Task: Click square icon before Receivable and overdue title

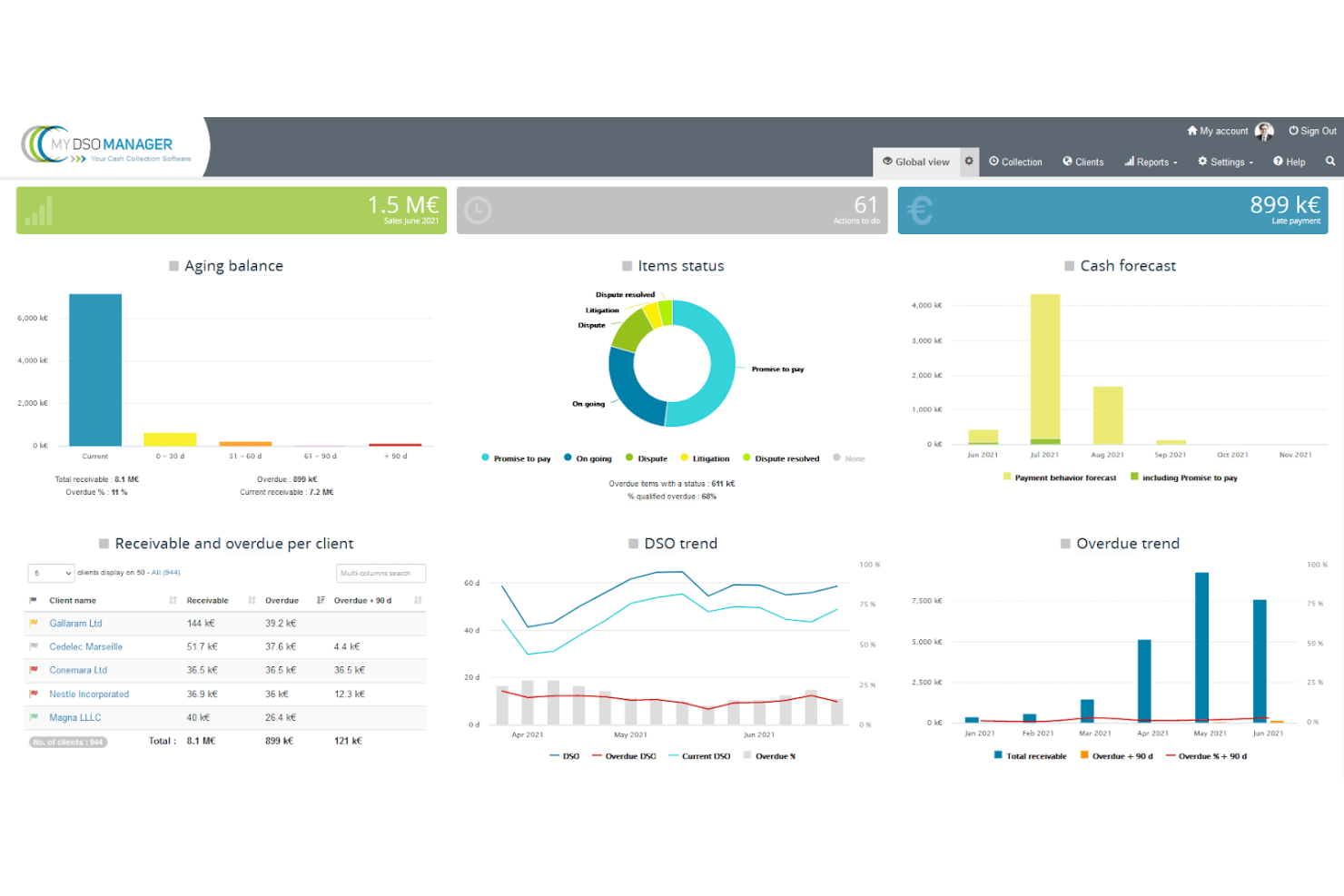Action: pos(104,544)
